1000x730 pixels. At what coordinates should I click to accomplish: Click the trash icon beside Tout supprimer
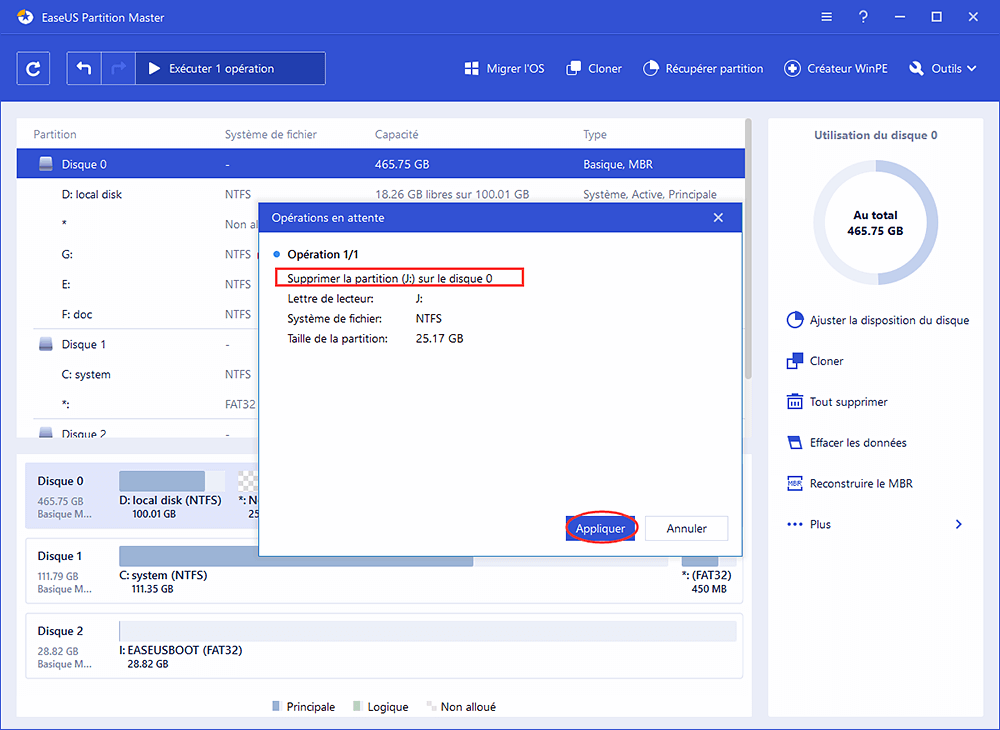point(795,402)
